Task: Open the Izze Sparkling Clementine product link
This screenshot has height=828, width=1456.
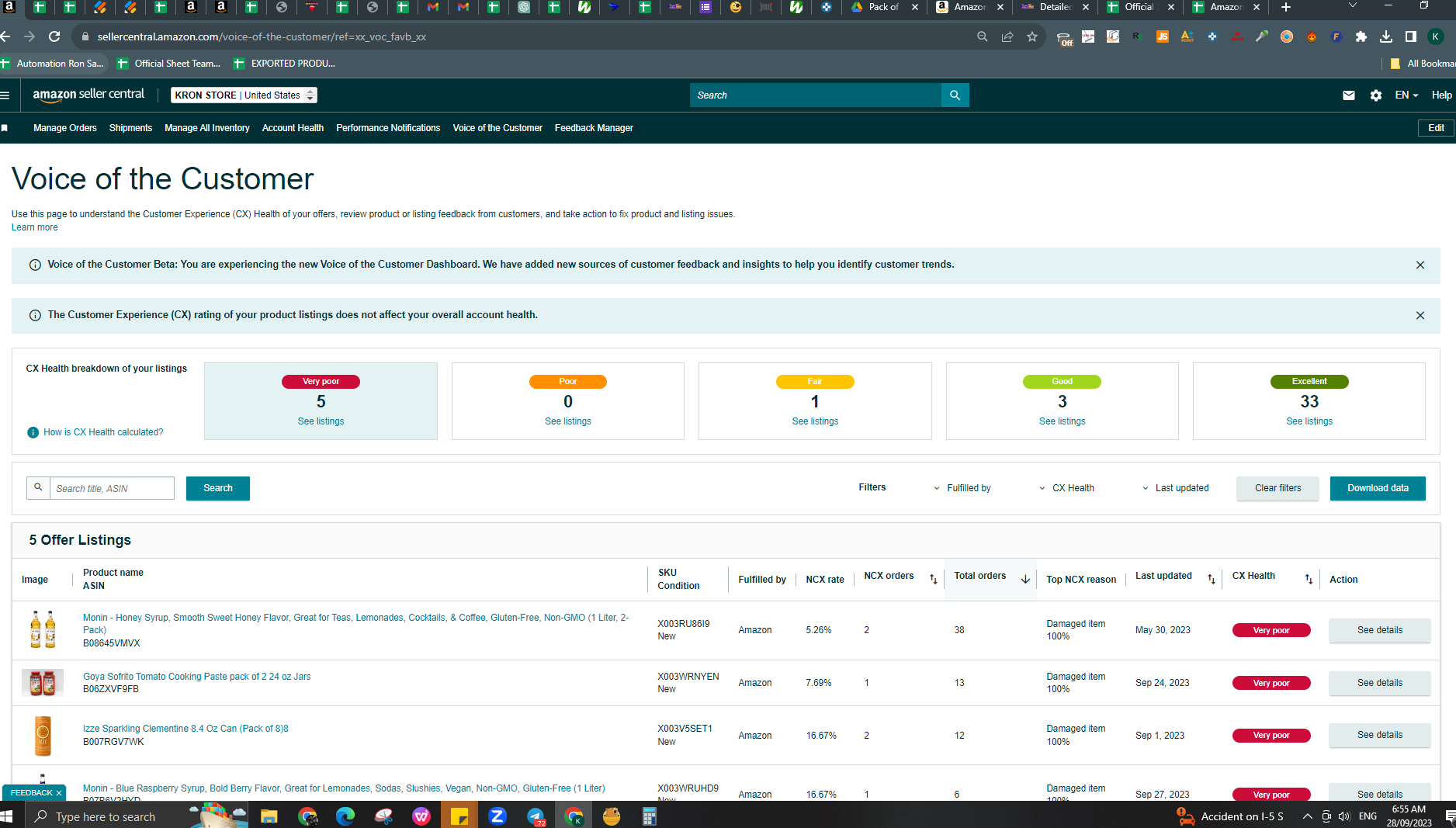Action: [185, 729]
